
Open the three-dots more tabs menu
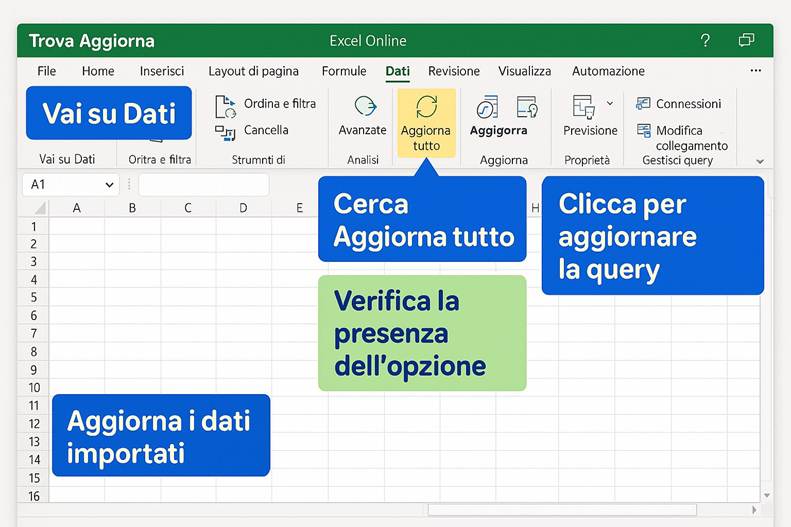click(x=756, y=71)
